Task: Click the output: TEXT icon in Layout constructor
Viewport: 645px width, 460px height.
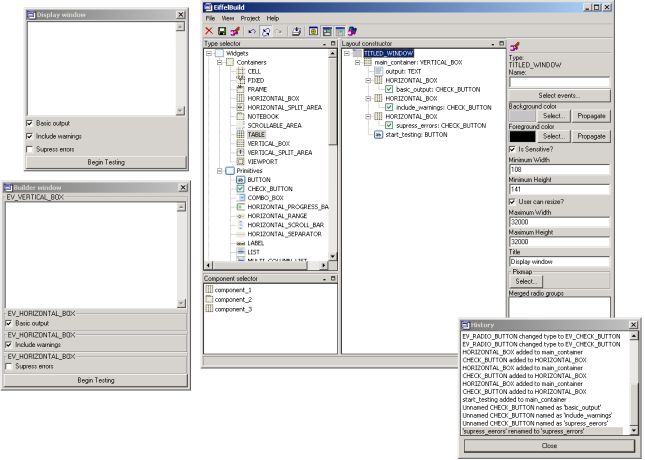Action: [378, 71]
